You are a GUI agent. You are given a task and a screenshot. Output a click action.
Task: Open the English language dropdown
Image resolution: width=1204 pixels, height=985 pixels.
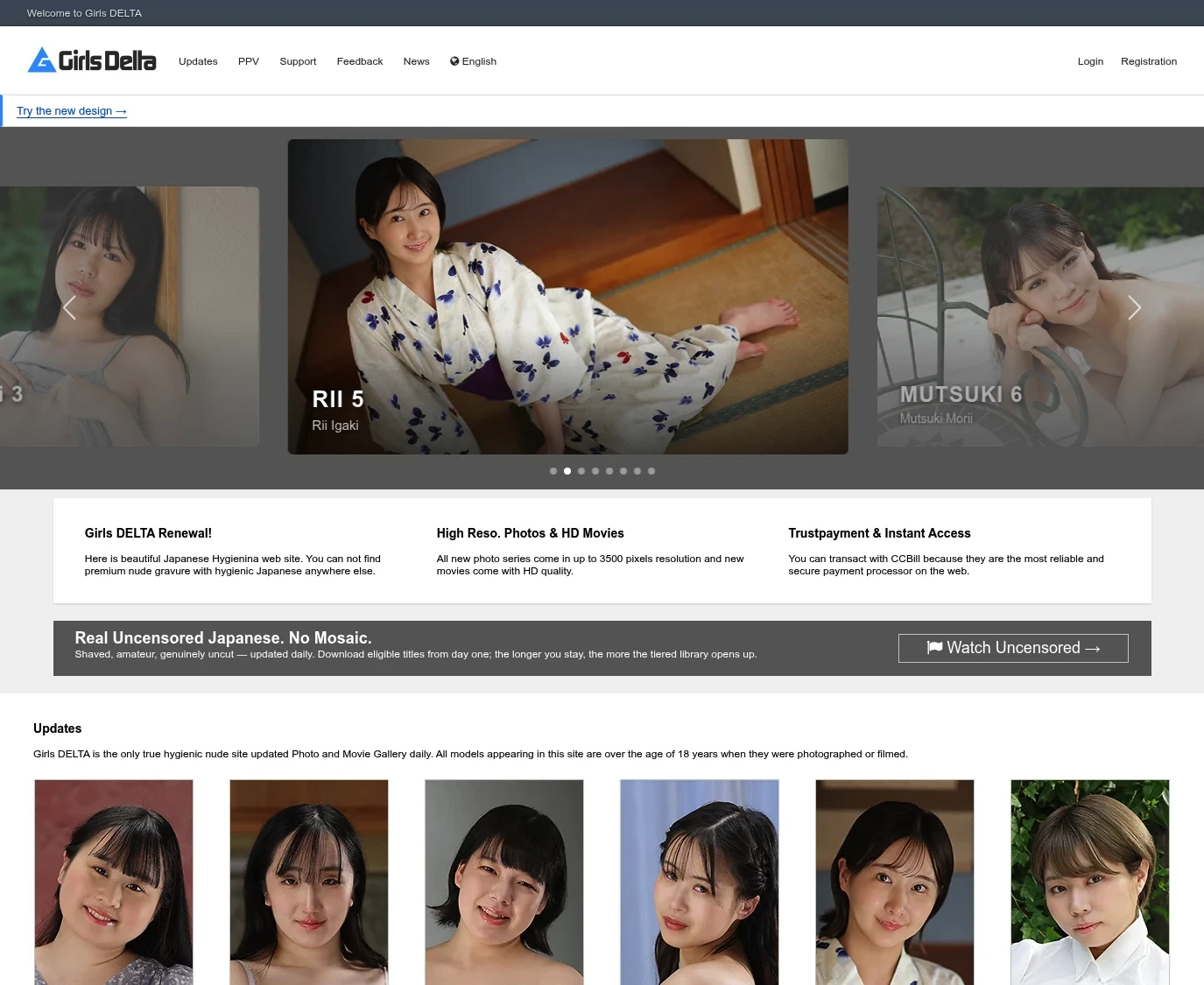click(x=473, y=61)
